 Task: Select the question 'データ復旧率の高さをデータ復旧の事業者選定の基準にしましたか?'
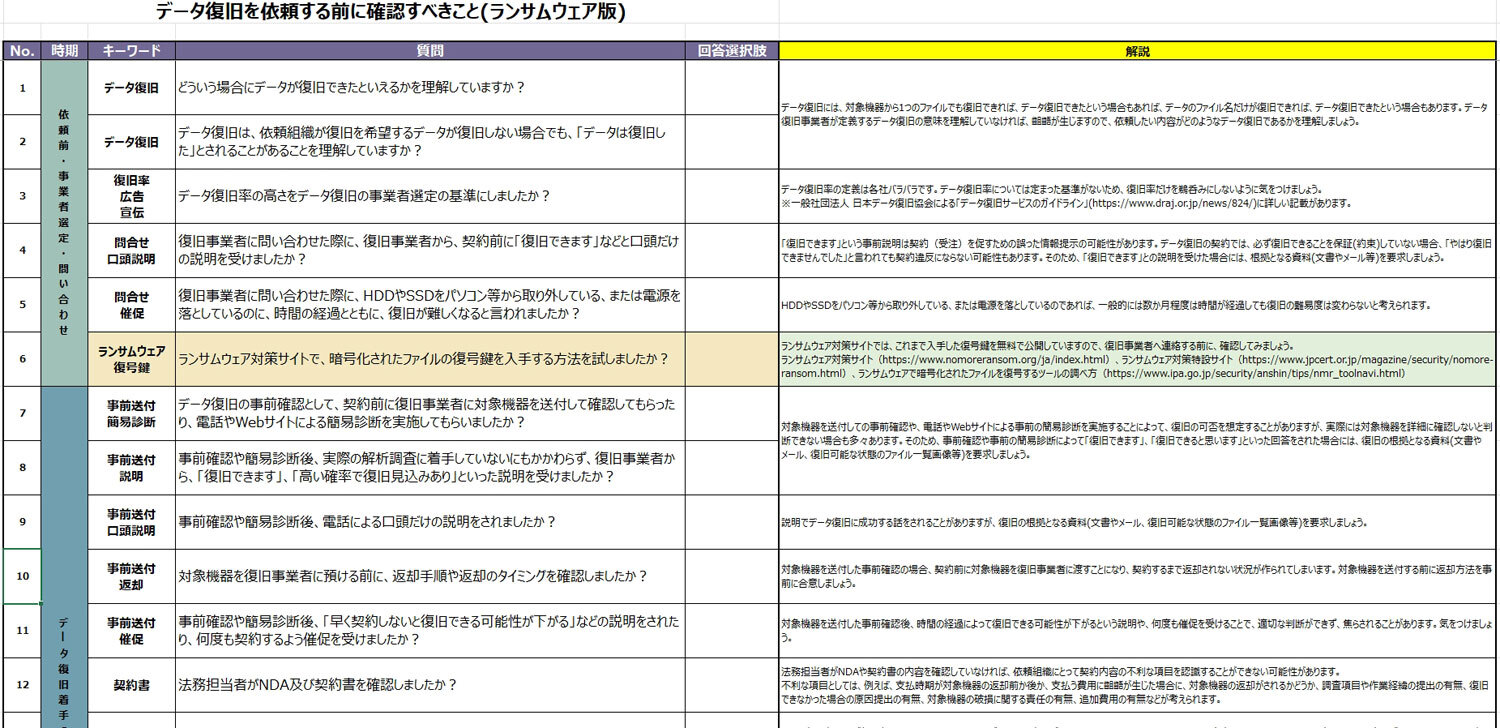click(x=429, y=196)
